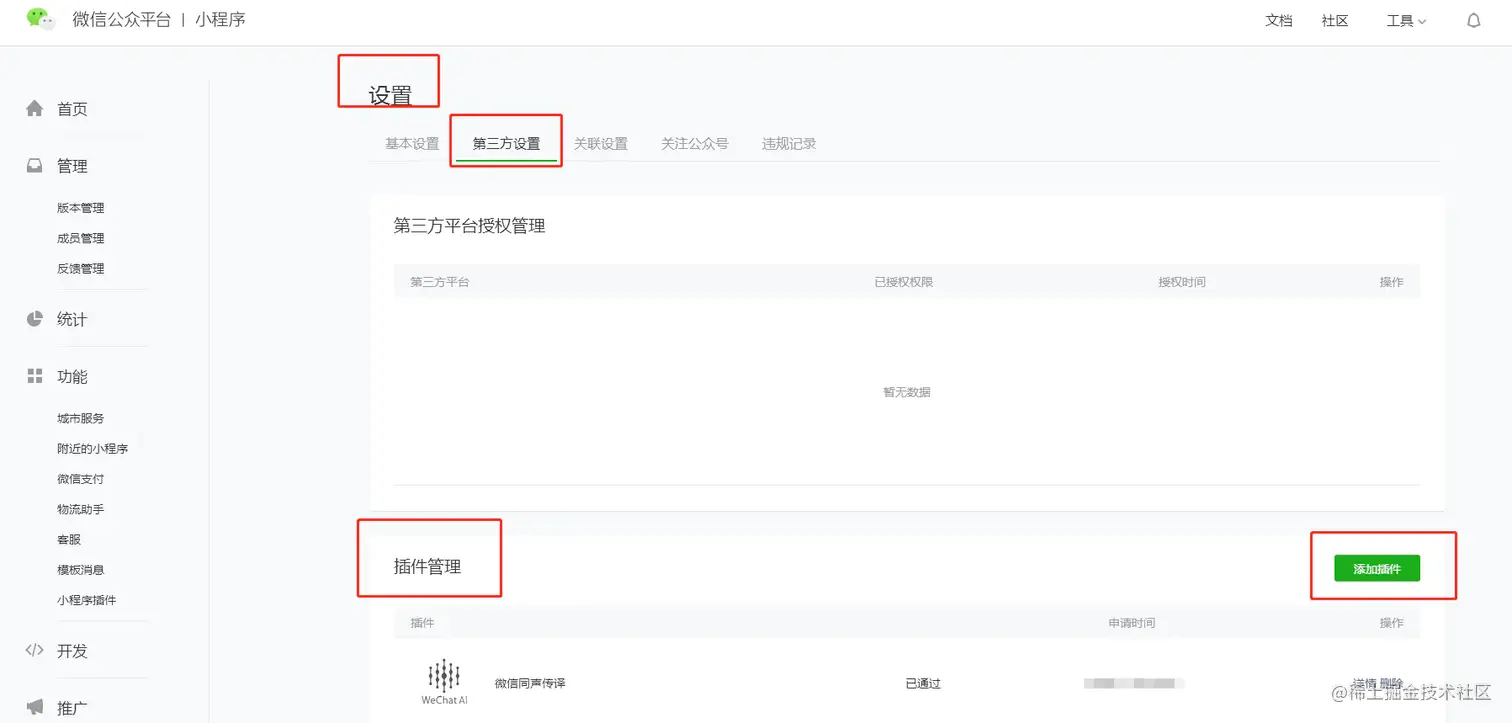The image size is (1512, 723).
Task: Click the 申请时间 column header
Action: pos(1131,623)
